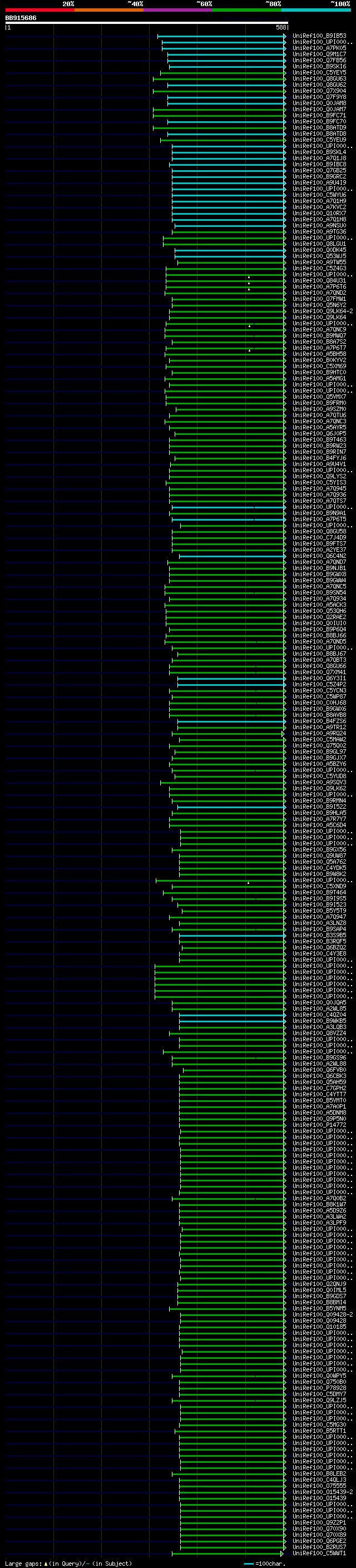Click the UniRef100_Q7X904 label
This screenshot has width=356, height=1568.
319,91
